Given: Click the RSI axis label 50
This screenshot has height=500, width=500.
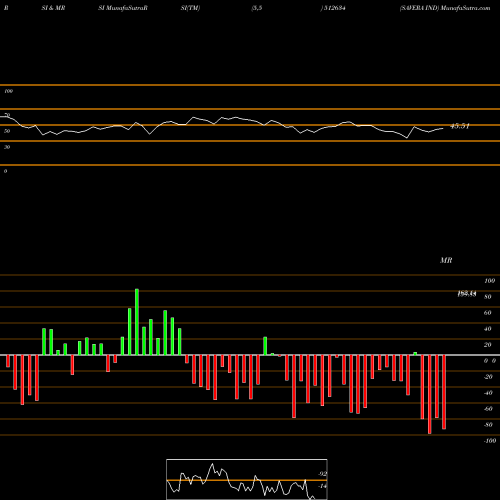Looking at the screenshot, I should point(7,131).
